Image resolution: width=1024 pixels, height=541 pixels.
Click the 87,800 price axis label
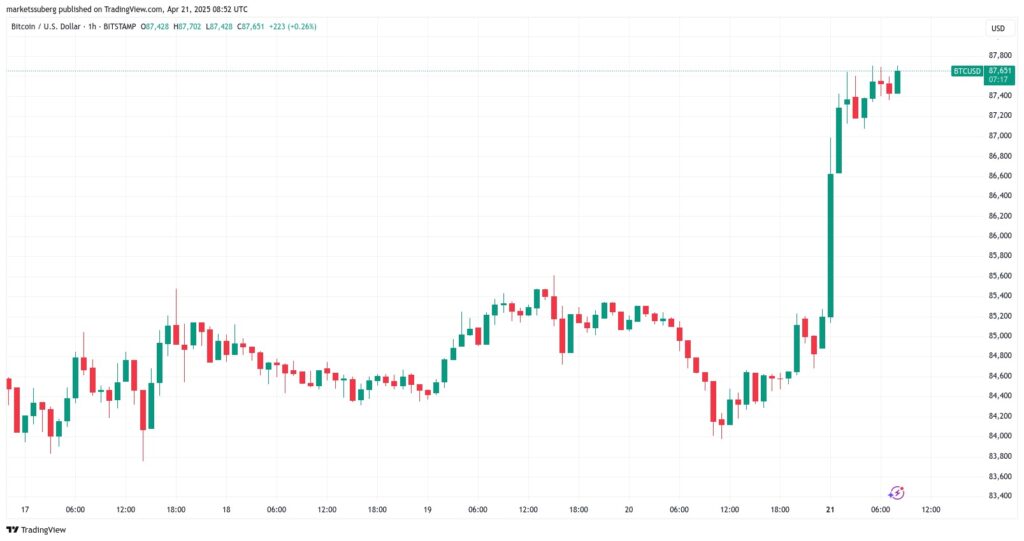click(x=1001, y=56)
